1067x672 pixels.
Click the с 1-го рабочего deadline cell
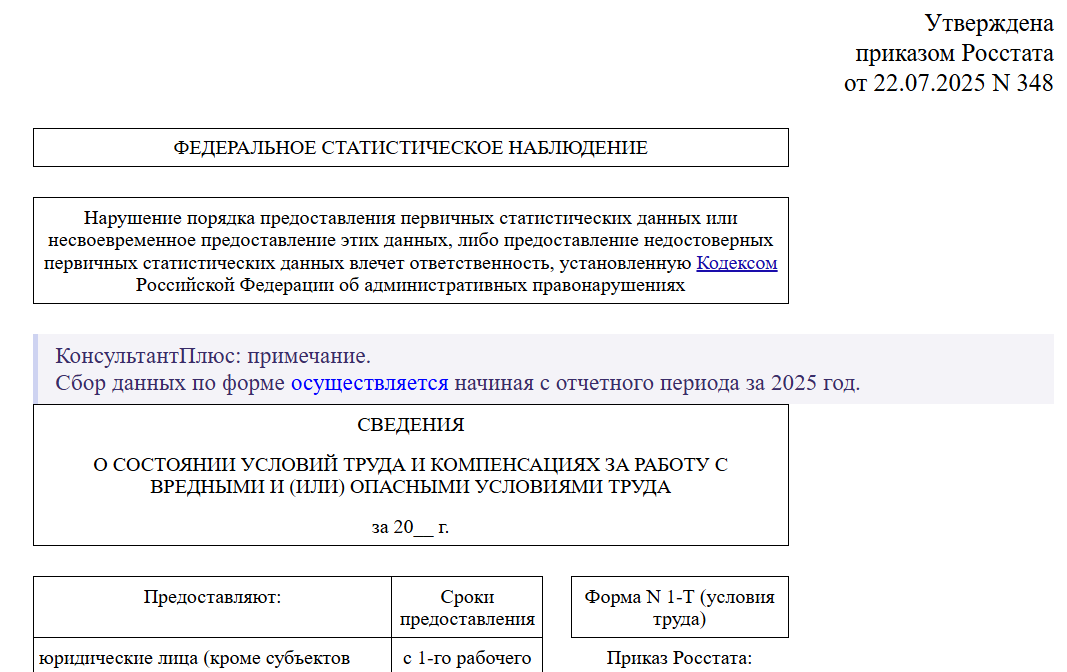467,658
